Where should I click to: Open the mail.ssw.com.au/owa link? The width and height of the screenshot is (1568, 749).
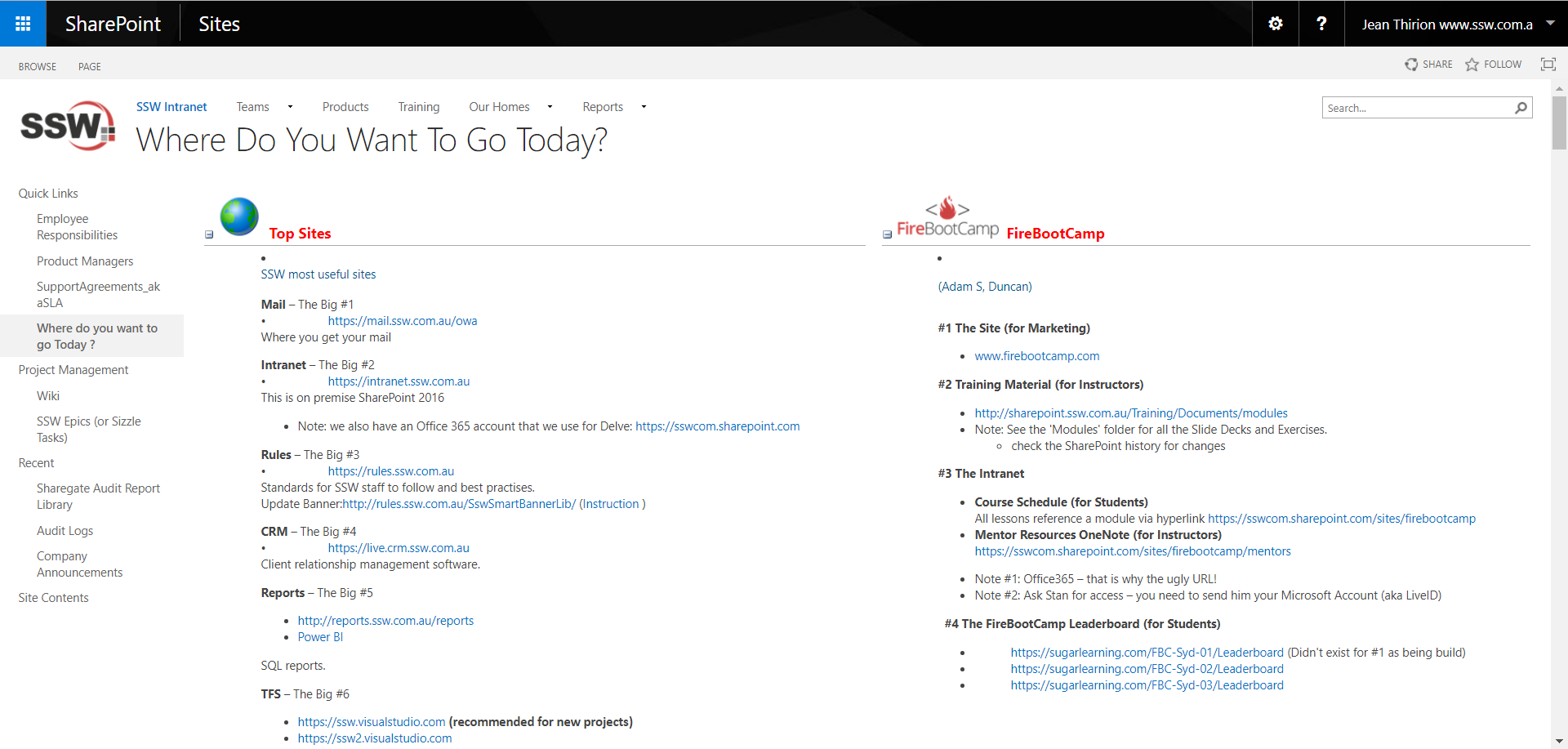pos(403,321)
